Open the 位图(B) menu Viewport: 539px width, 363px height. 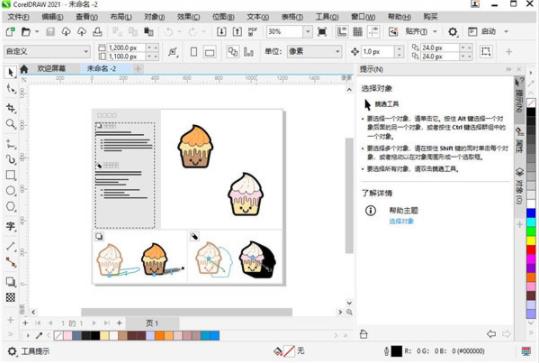point(223,17)
